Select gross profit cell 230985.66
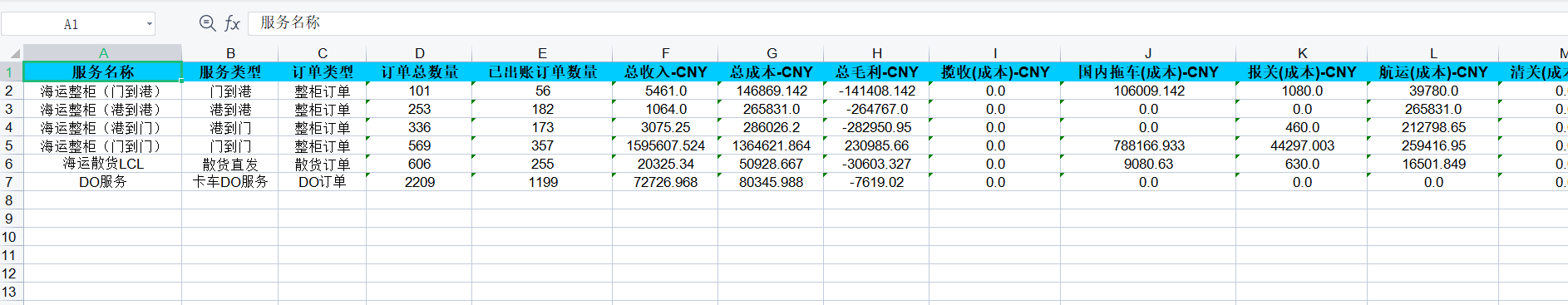1568x305 pixels. point(876,145)
